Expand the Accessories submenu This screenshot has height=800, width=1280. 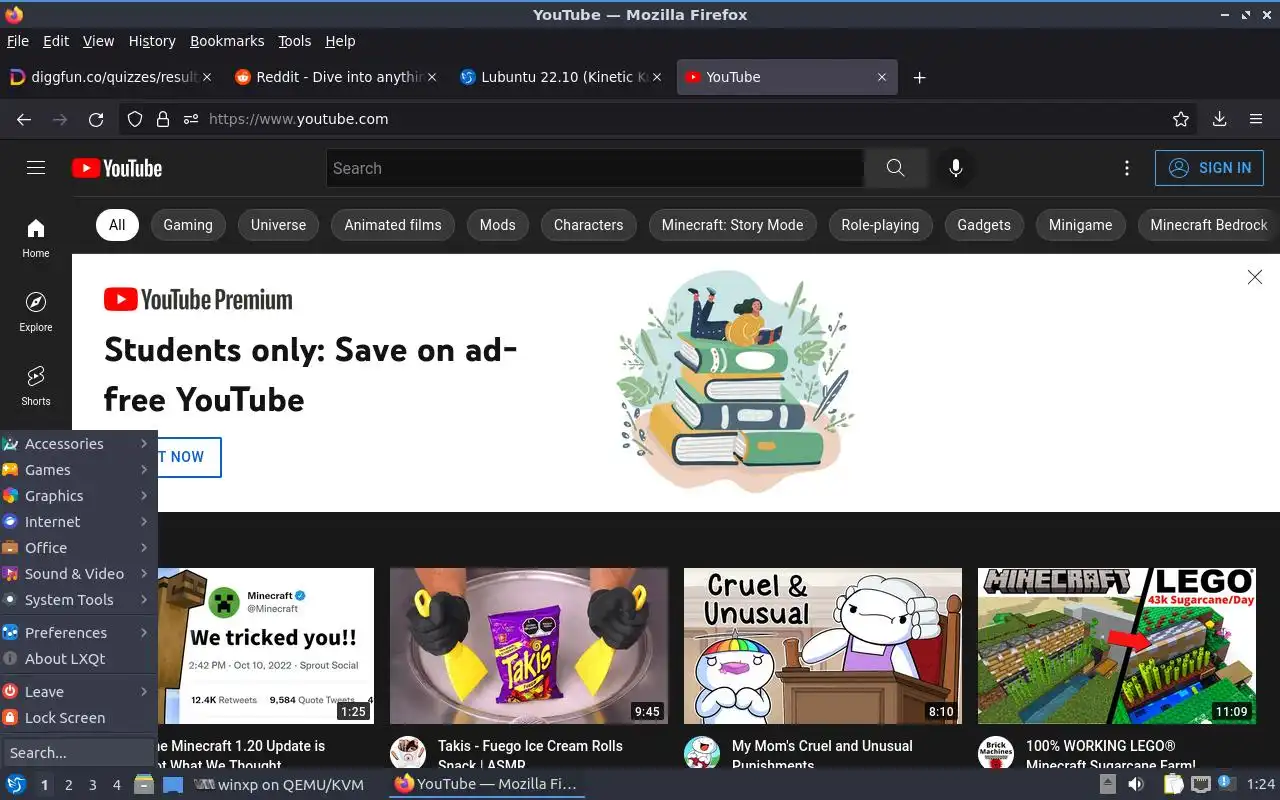(x=78, y=444)
